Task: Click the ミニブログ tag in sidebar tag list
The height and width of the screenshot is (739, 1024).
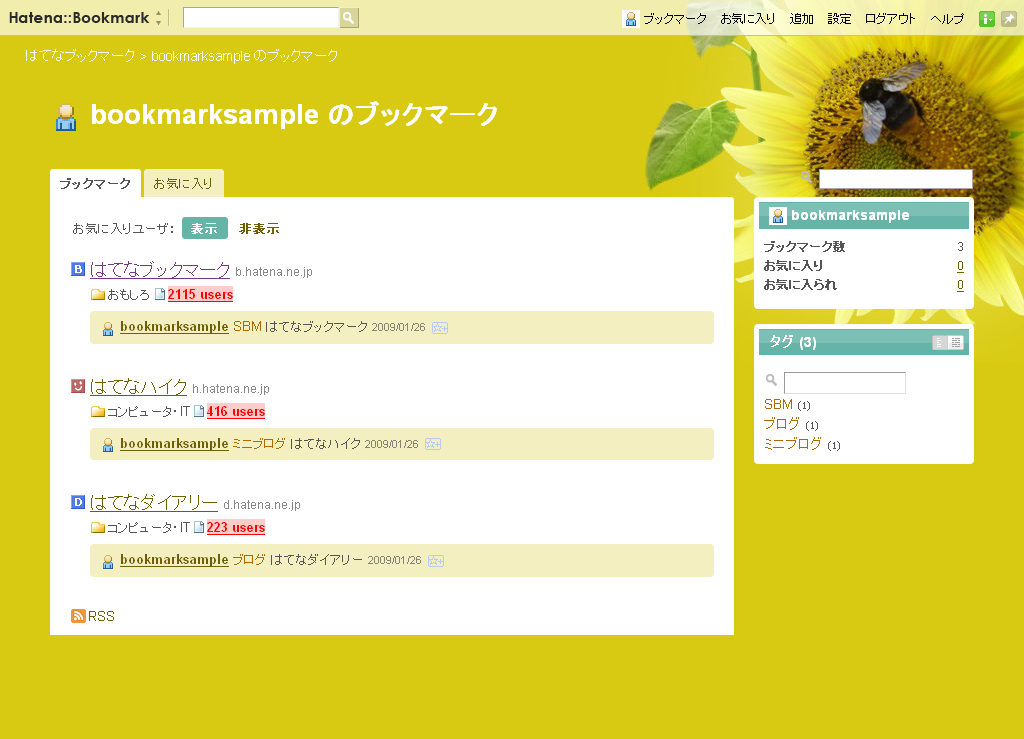Action: tap(793, 444)
